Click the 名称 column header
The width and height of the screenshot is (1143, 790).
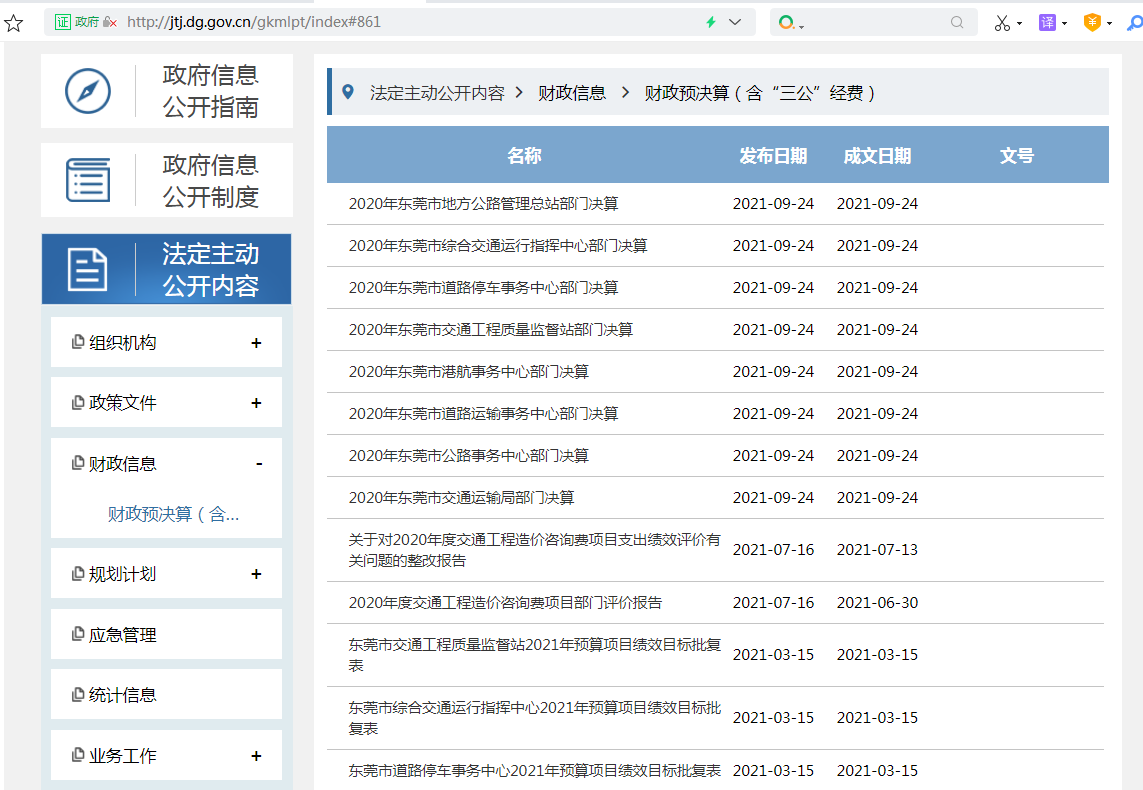(x=524, y=155)
